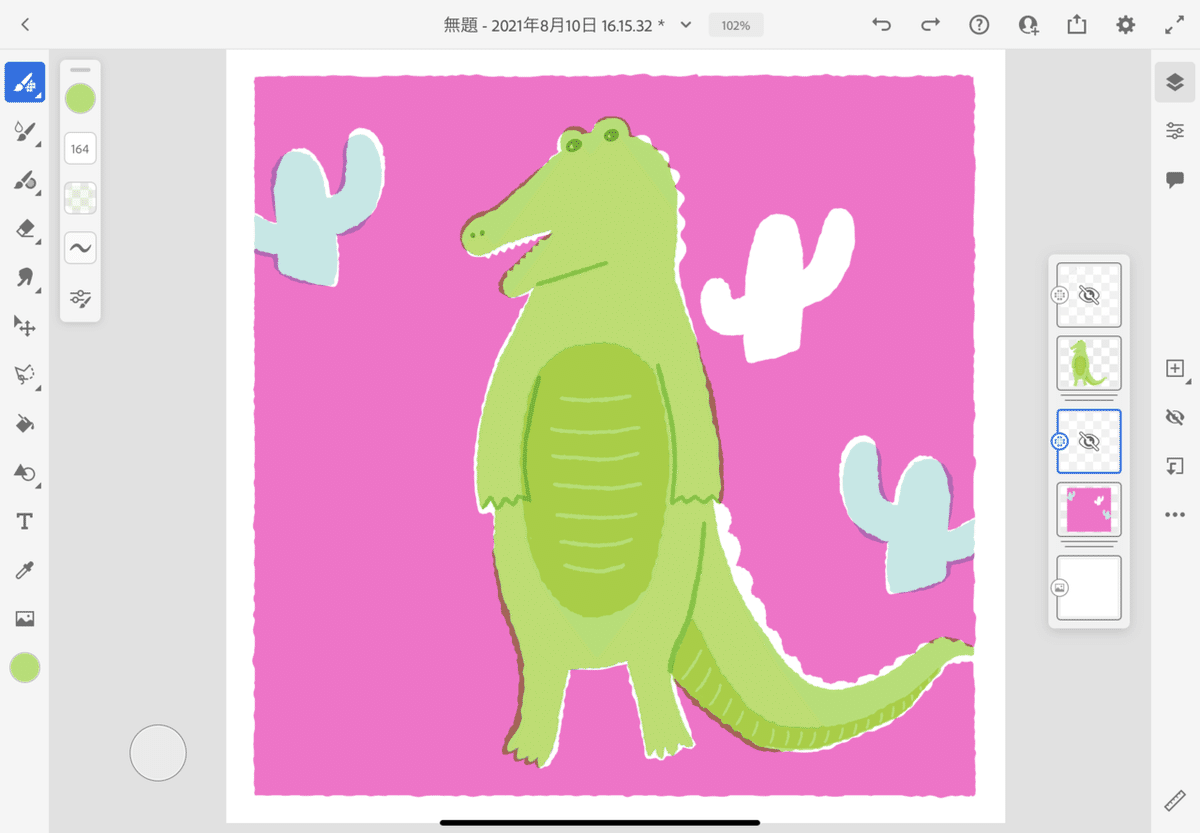
Task: Click the mask badge on the selected layer
Action: (x=1060, y=441)
